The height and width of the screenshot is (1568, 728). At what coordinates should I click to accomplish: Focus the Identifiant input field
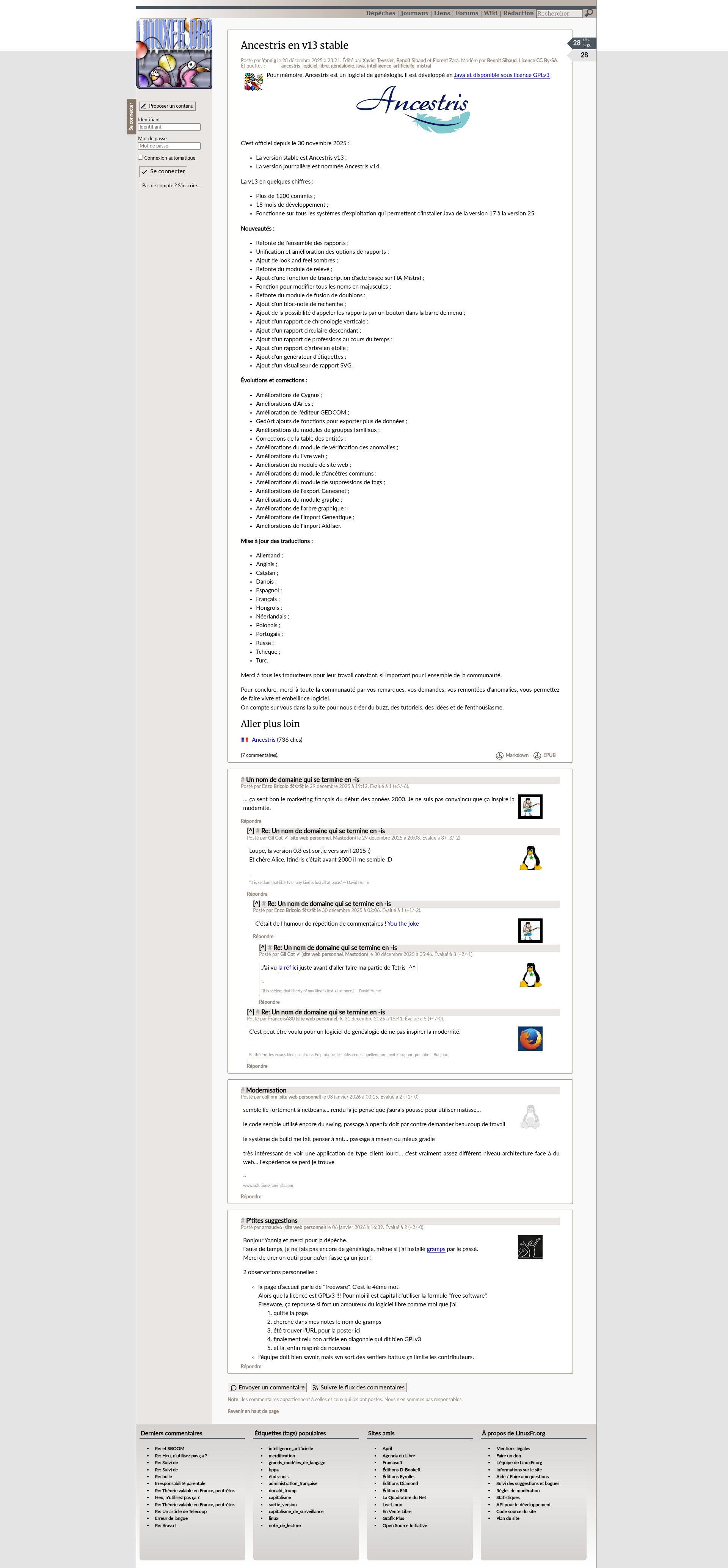pyautogui.click(x=169, y=127)
